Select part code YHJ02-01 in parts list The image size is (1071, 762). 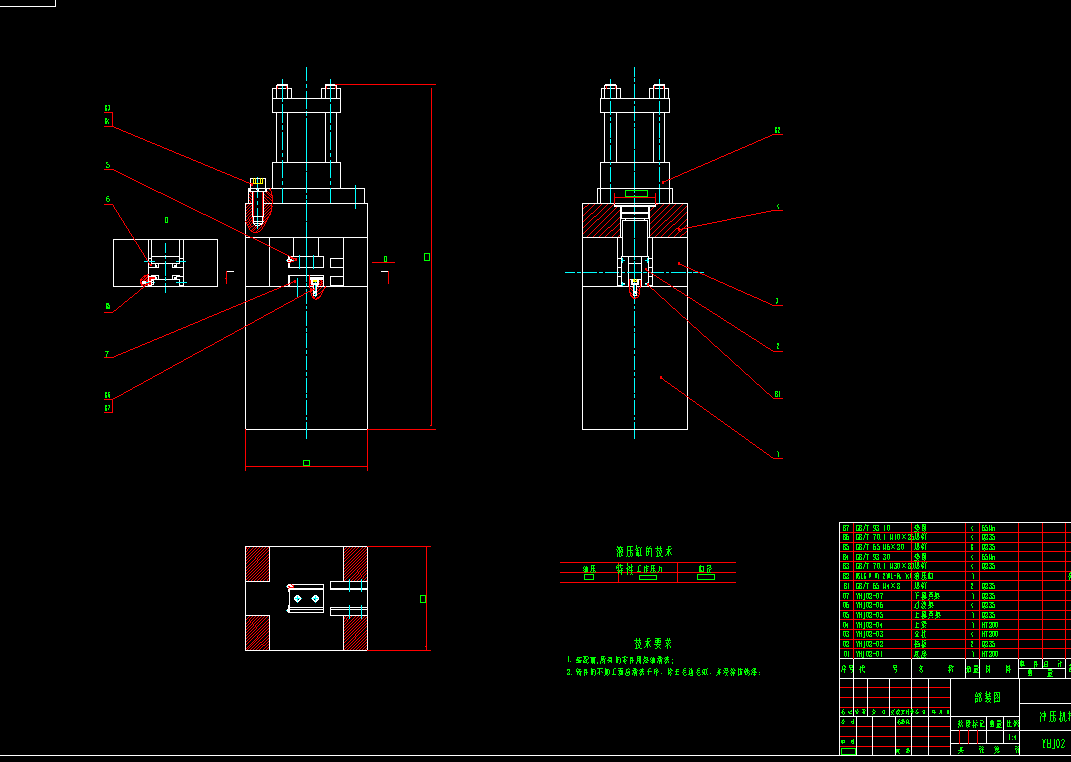point(869,654)
